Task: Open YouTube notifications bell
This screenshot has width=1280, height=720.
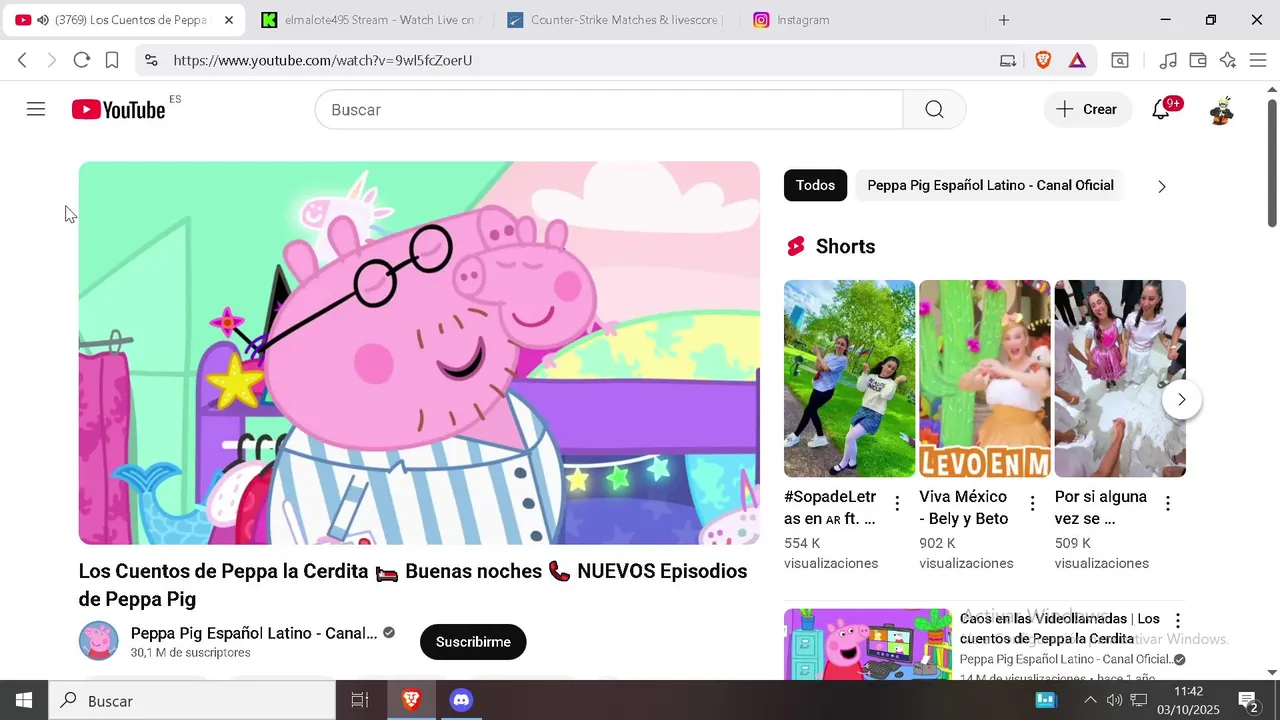Action: (1161, 110)
